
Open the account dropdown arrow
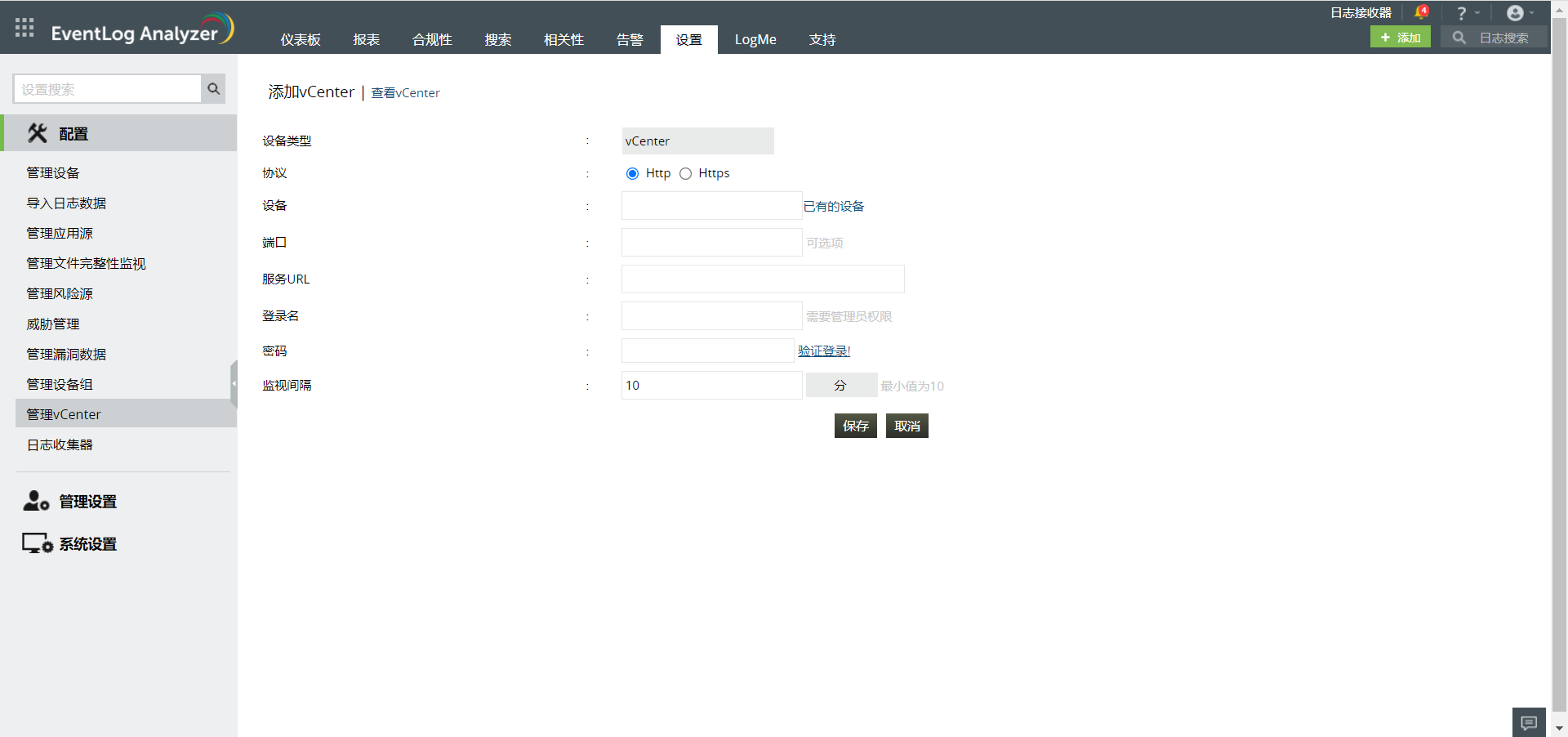(x=1532, y=12)
